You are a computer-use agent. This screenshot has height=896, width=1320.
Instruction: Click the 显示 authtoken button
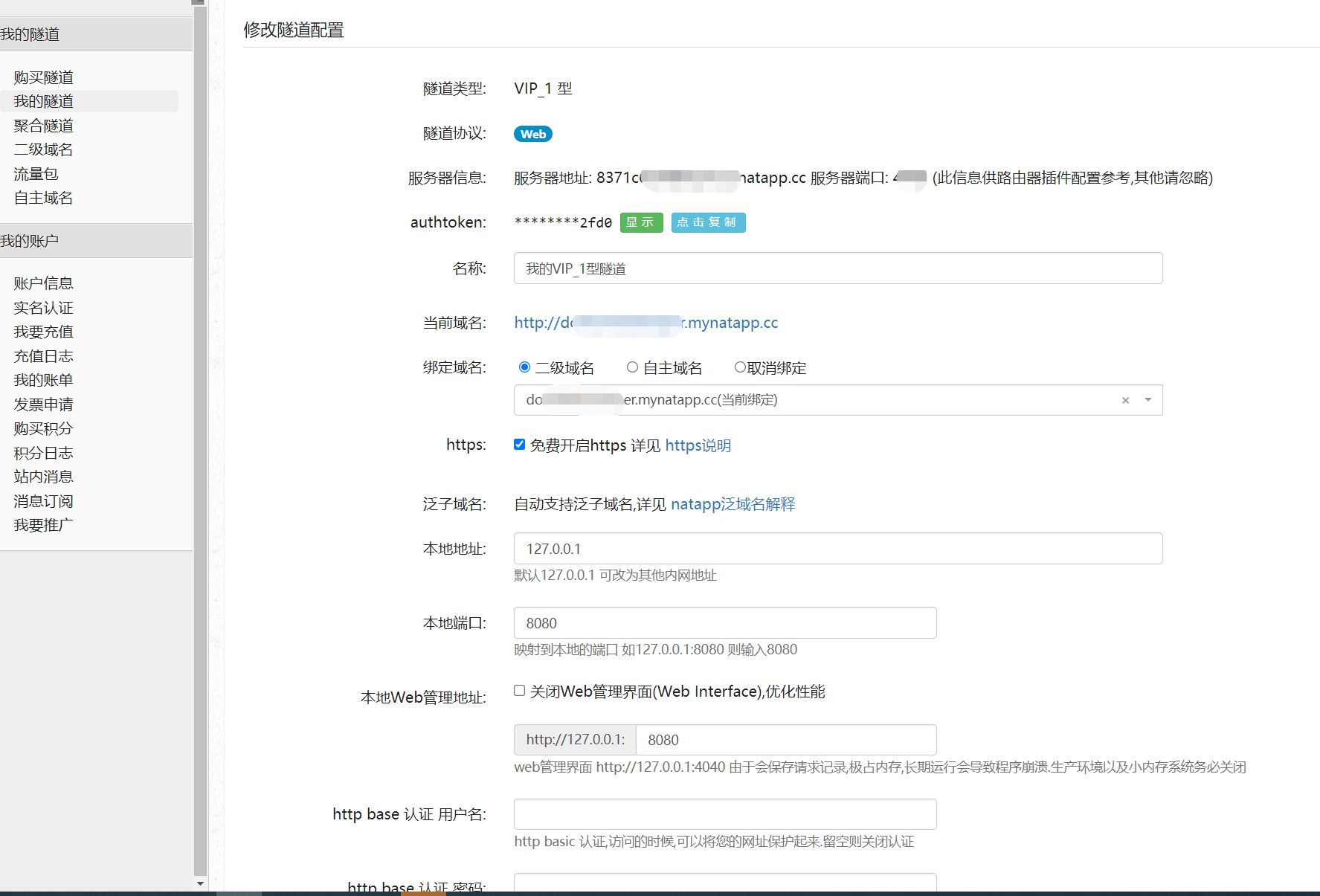(x=641, y=222)
